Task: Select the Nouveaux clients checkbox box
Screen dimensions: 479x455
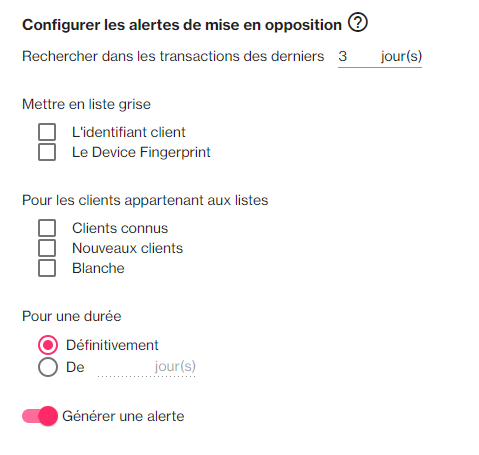Action: click(x=47, y=248)
